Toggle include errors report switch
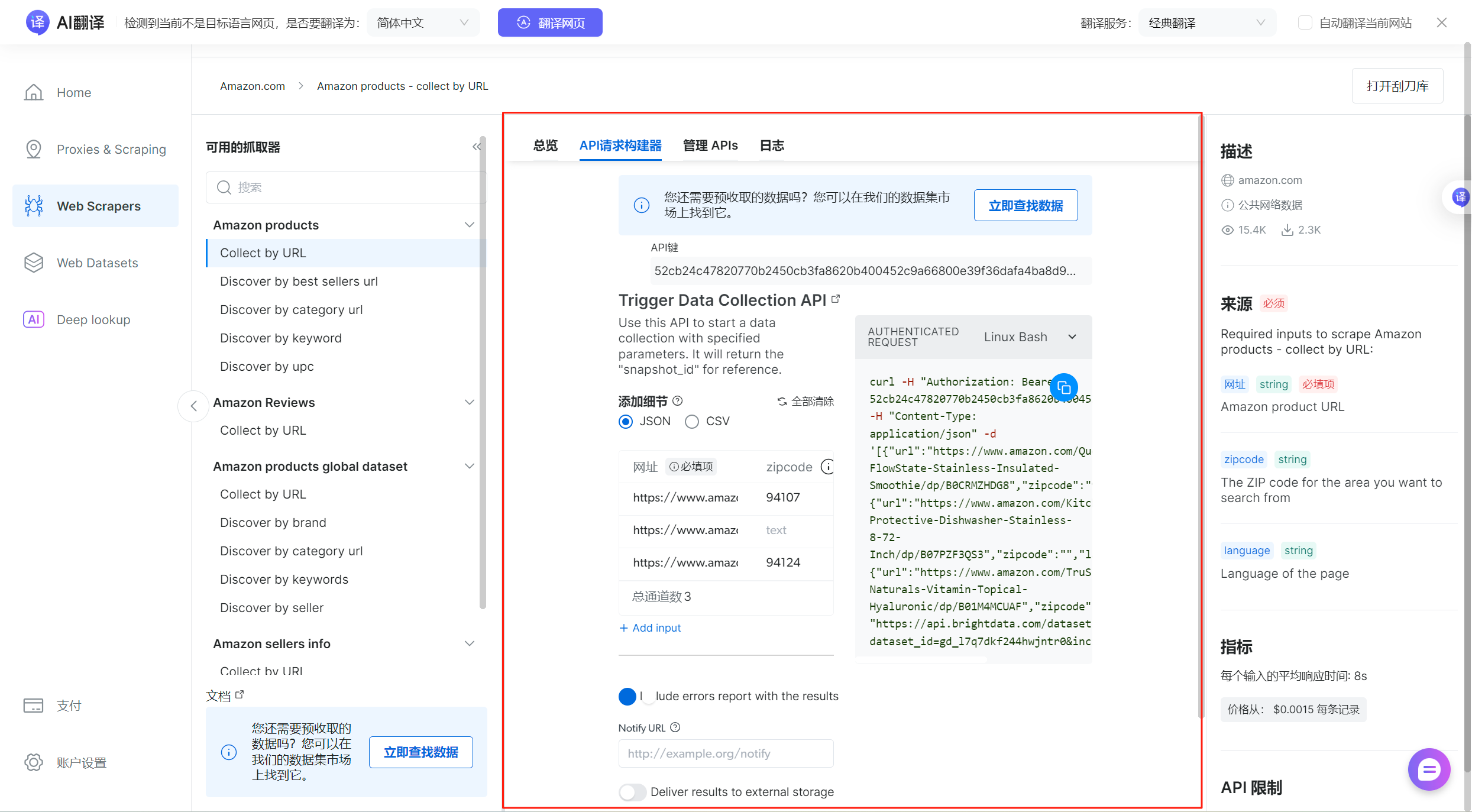This screenshot has height=812, width=1472. click(636, 697)
